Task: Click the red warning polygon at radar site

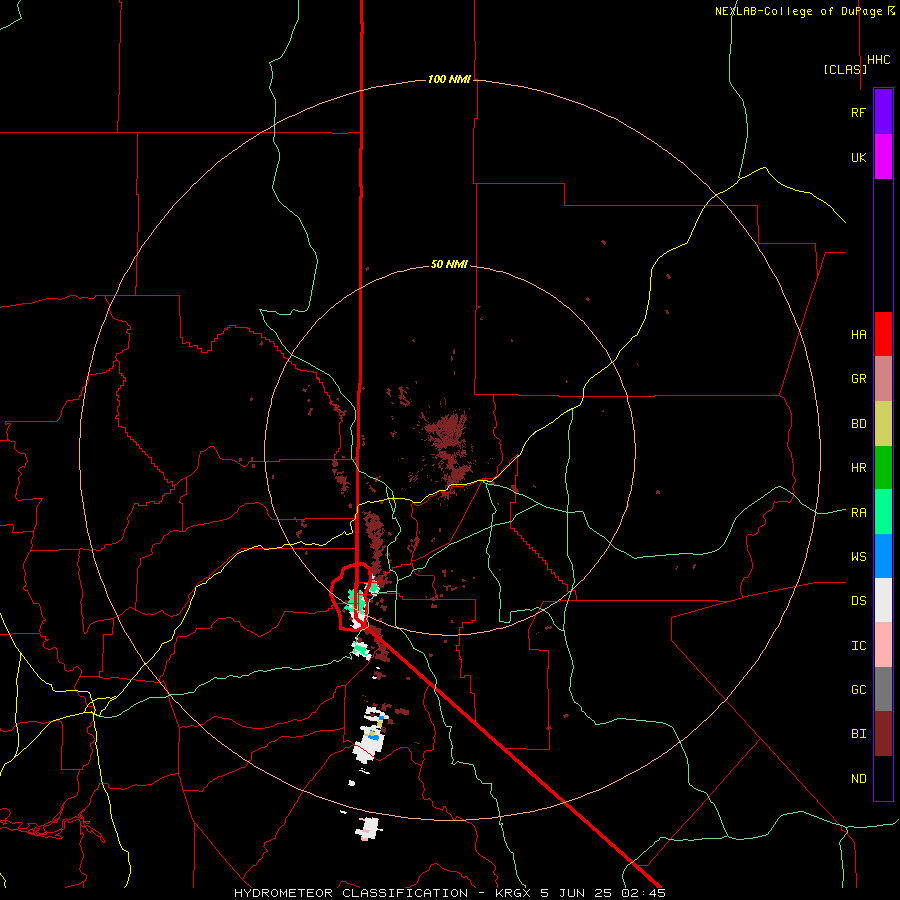Action: [x=351, y=597]
